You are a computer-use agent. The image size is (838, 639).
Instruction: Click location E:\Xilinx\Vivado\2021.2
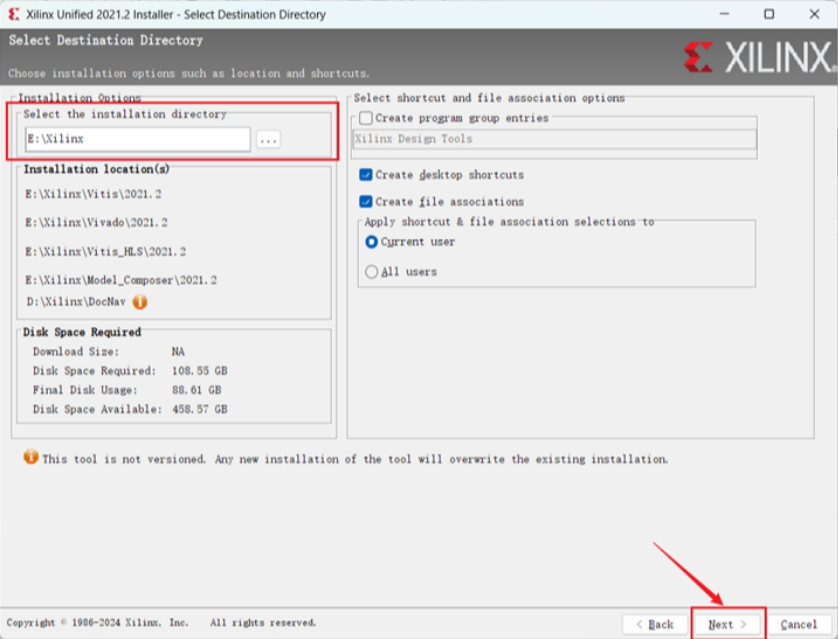coord(96,222)
